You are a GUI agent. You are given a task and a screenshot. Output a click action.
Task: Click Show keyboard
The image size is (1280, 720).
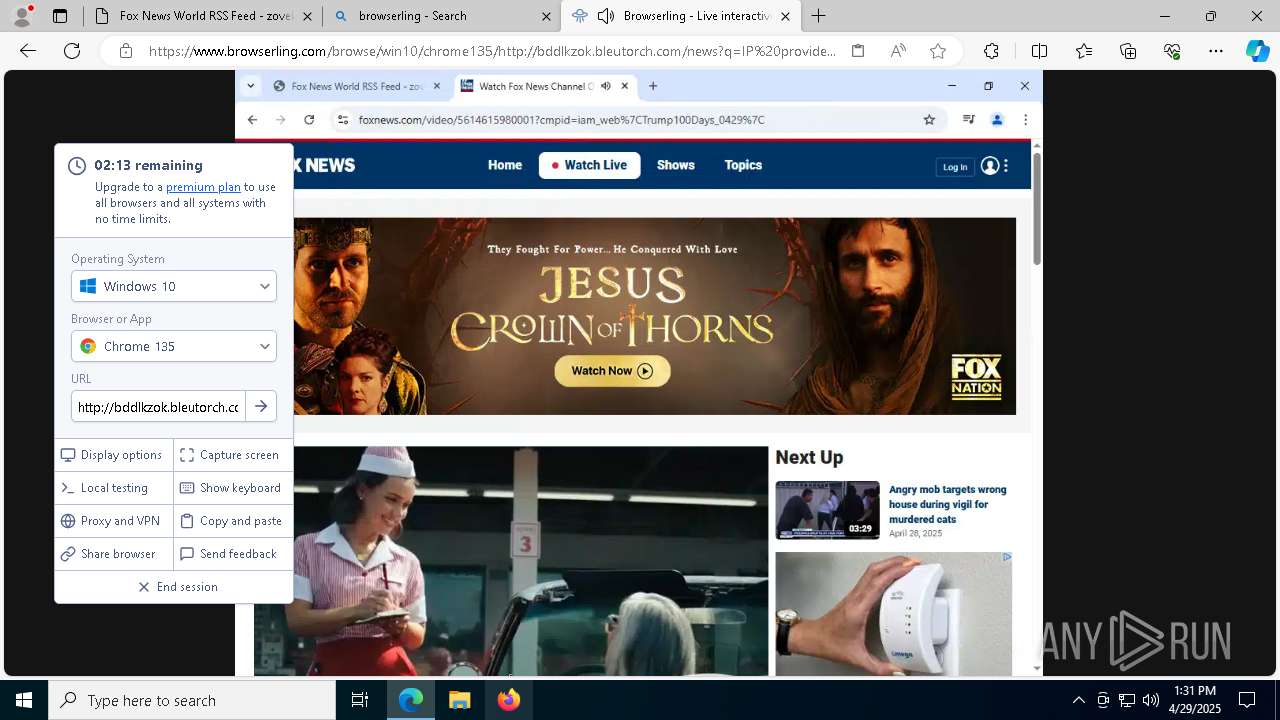[x=233, y=488]
